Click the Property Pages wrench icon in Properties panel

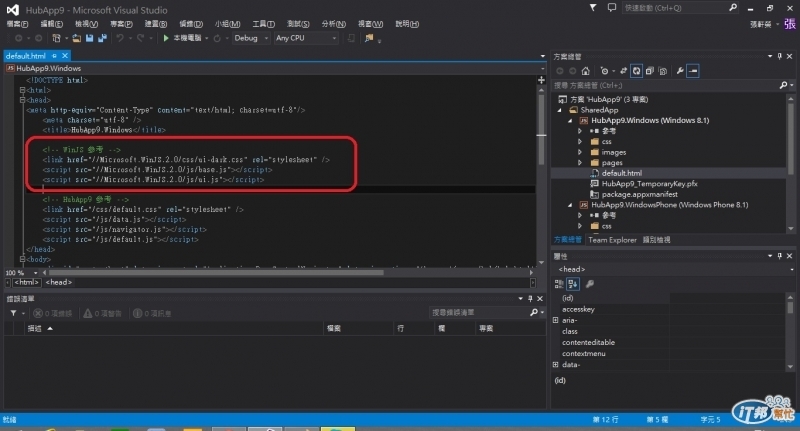pyautogui.click(x=589, y=284)
